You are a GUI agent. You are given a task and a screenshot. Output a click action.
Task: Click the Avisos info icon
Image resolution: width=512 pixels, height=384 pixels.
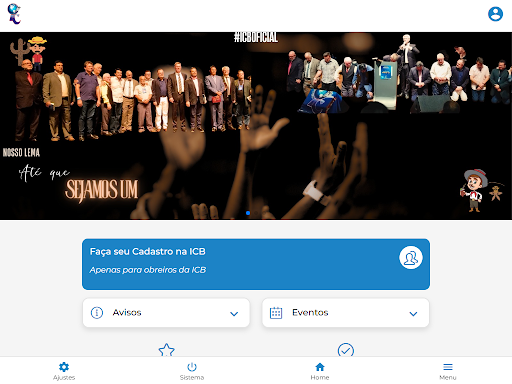(97, 313)
